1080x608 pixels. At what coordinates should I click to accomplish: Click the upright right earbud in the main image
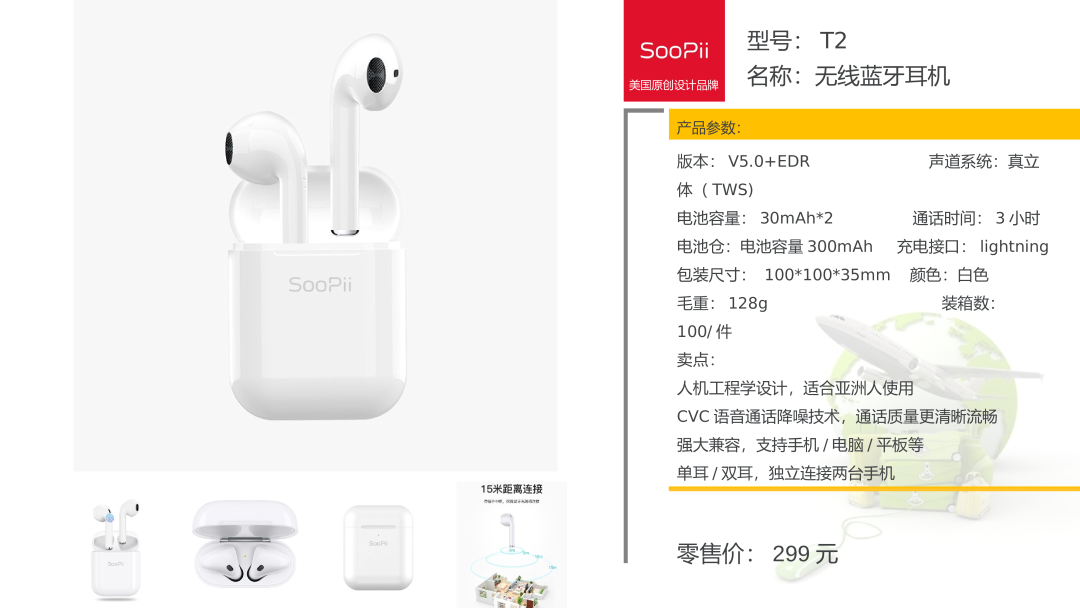click(x=363, y=133)
